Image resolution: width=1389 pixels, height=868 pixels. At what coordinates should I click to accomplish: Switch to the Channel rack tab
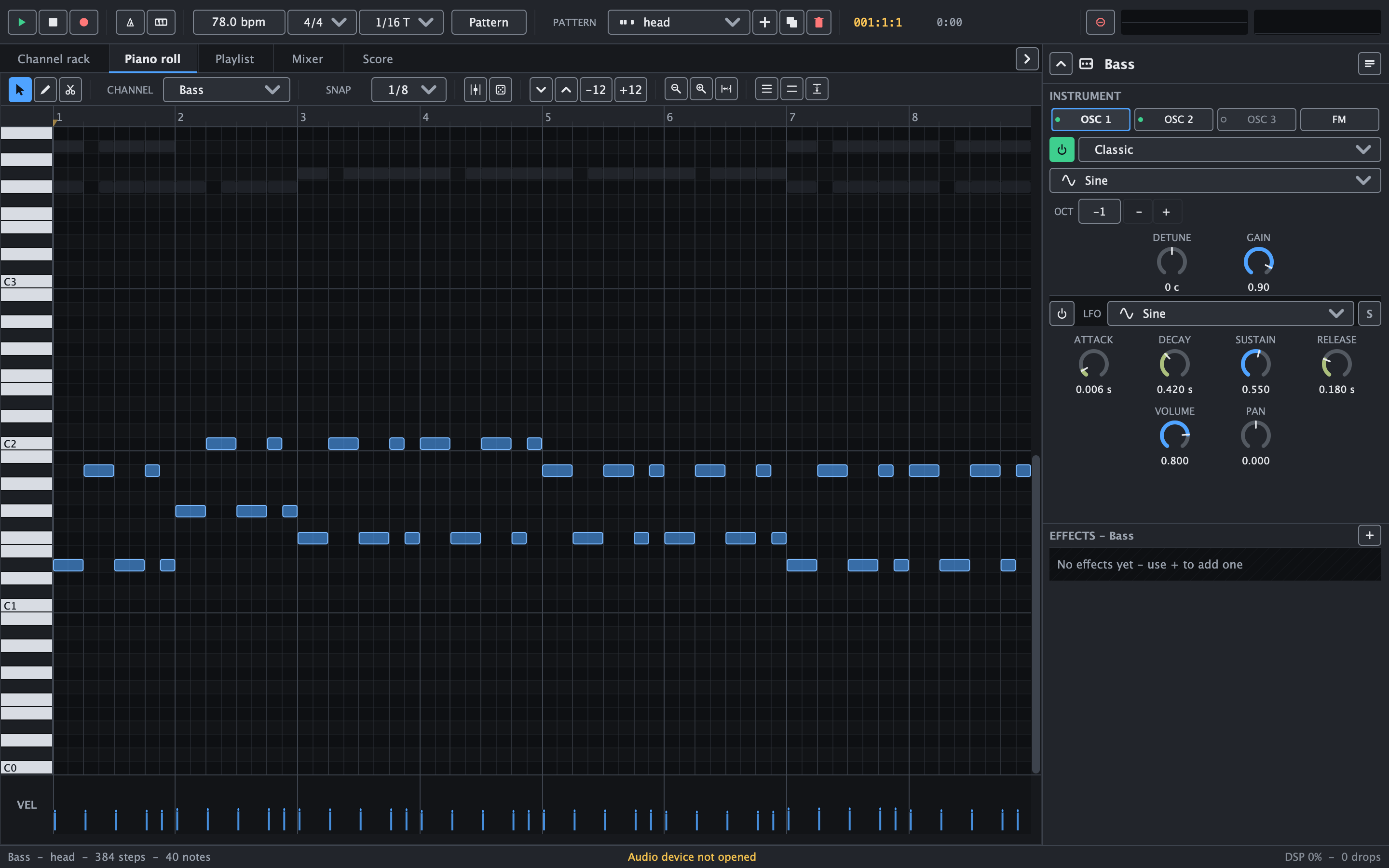54,59
